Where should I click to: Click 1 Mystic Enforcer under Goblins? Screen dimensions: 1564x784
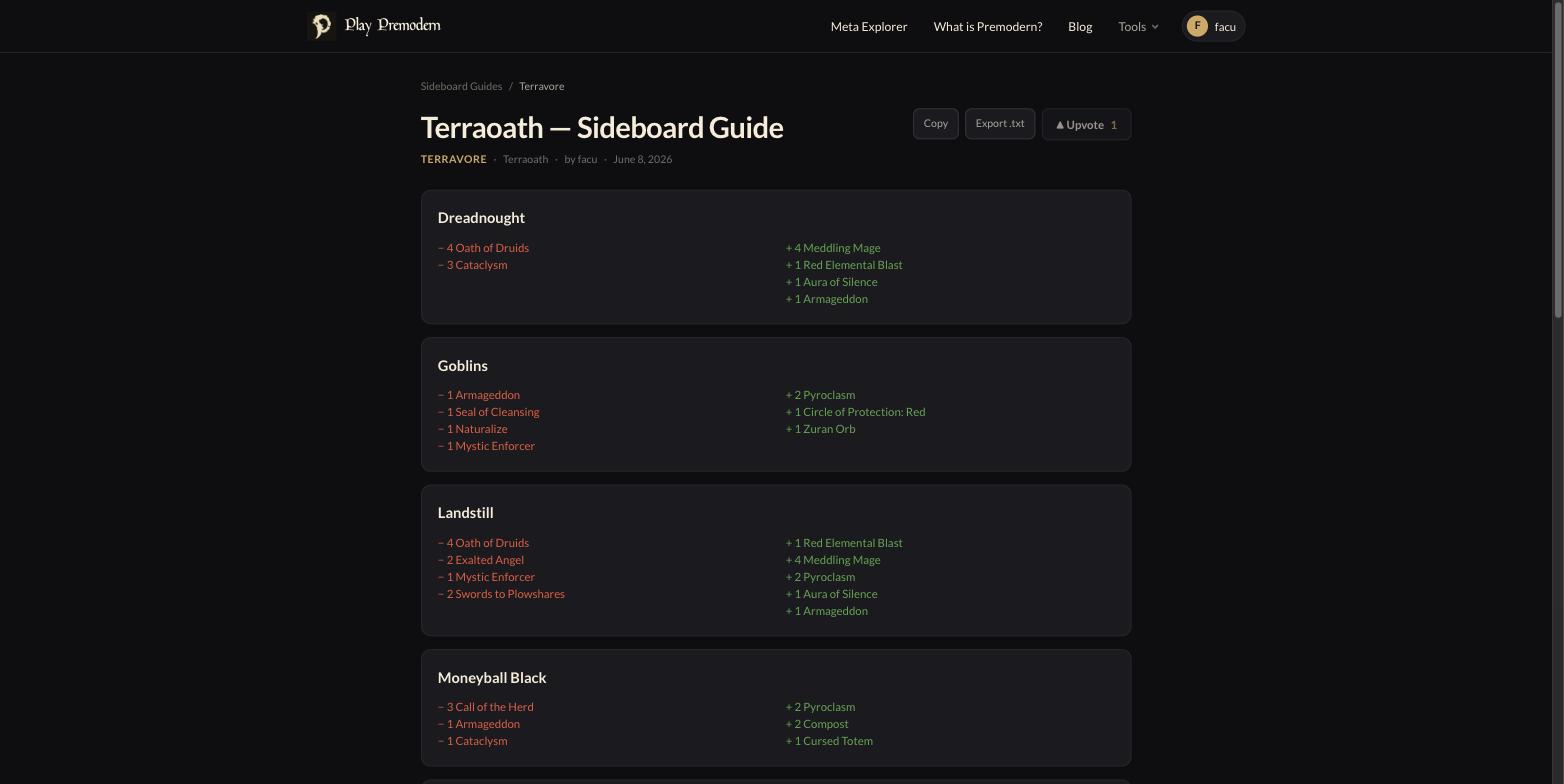[486, 446]
